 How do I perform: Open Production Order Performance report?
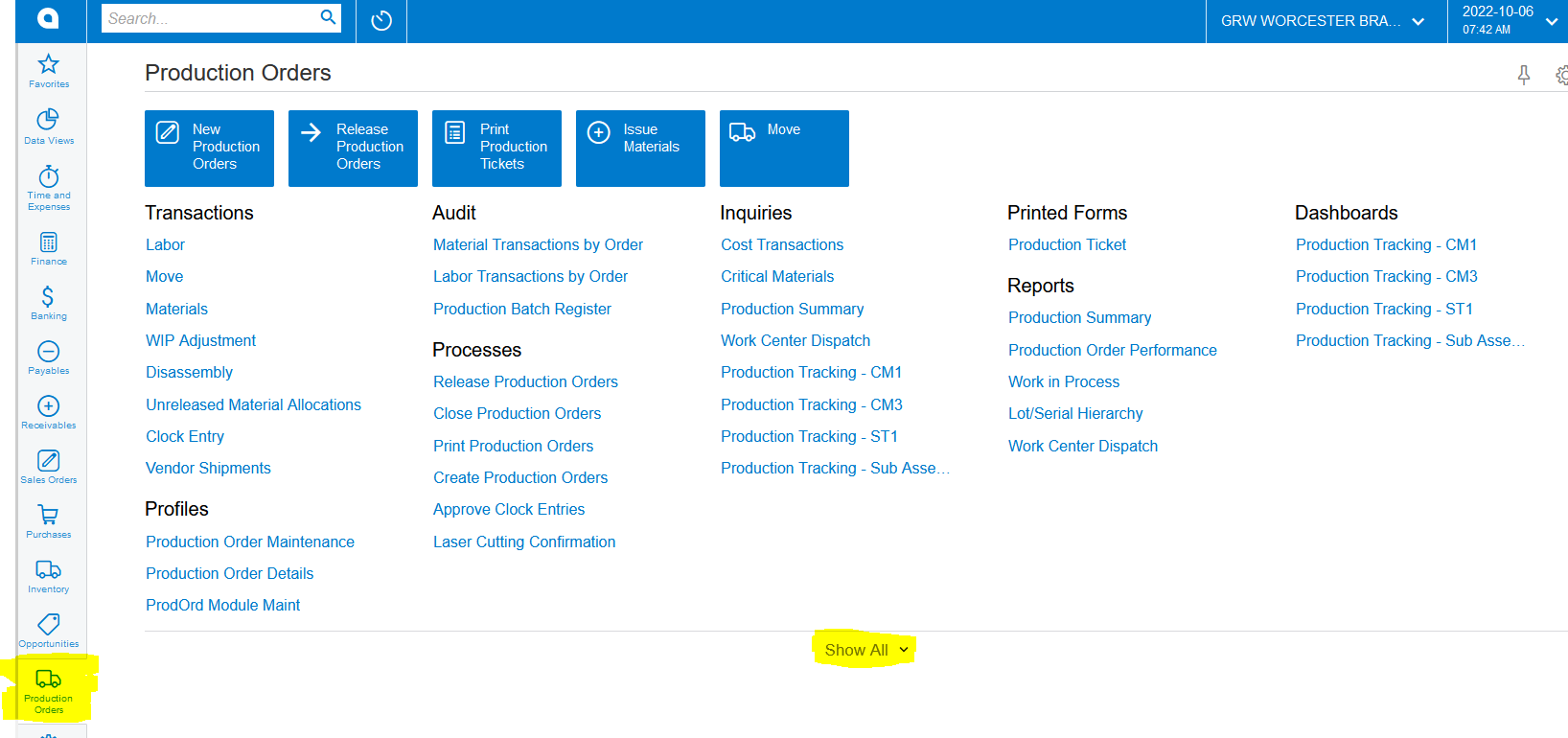coord(1112,350)
